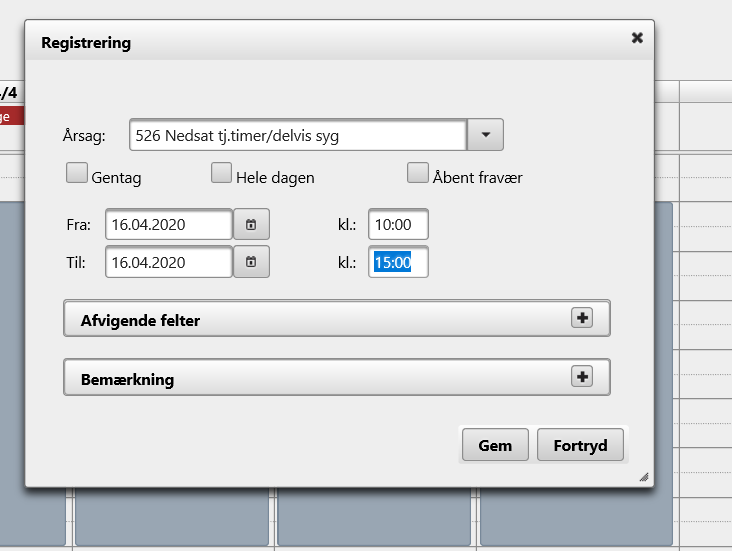Click the resize grip in dialog corner

644,477
